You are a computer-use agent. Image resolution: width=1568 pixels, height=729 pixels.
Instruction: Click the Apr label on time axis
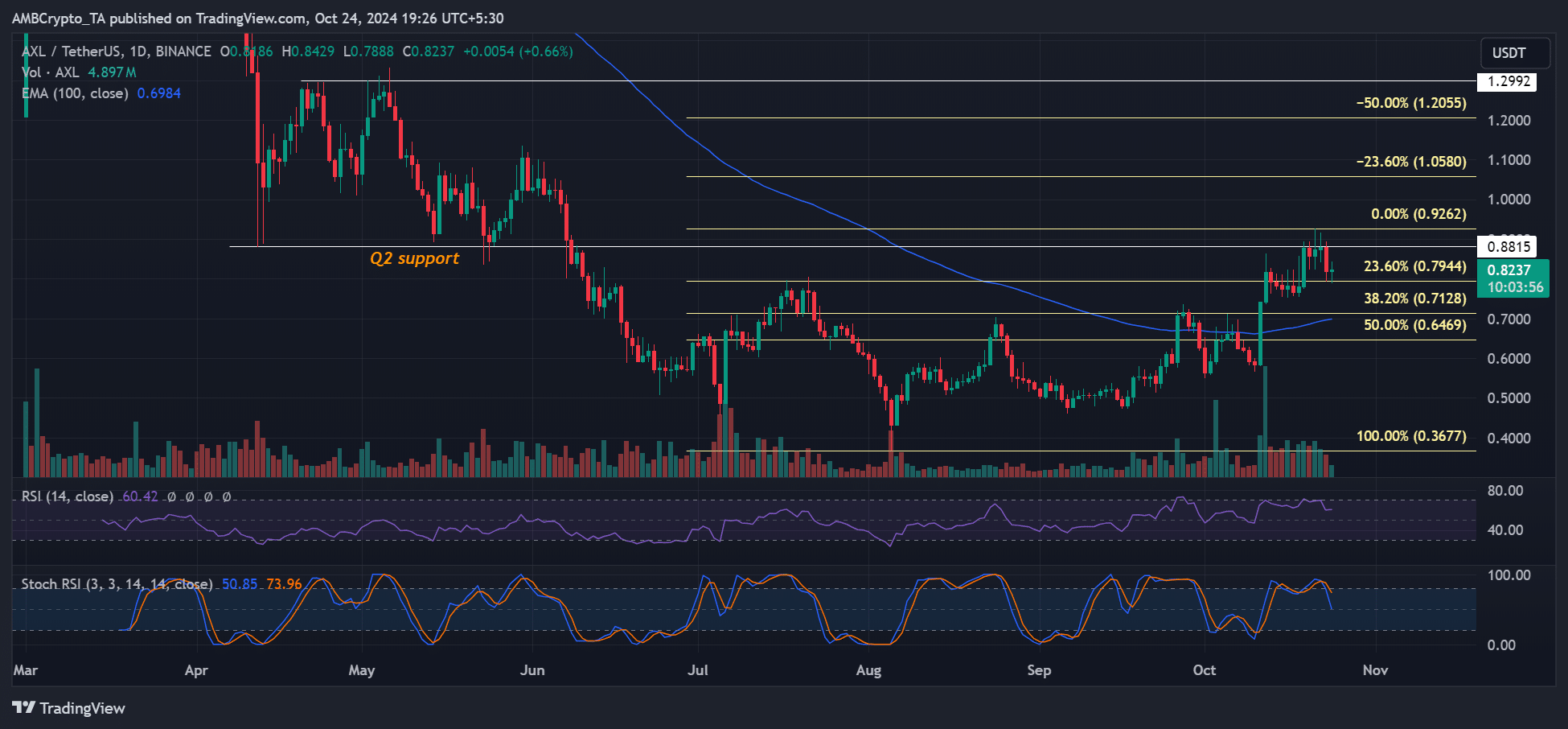pyautogui.click(x=196, y=670)
